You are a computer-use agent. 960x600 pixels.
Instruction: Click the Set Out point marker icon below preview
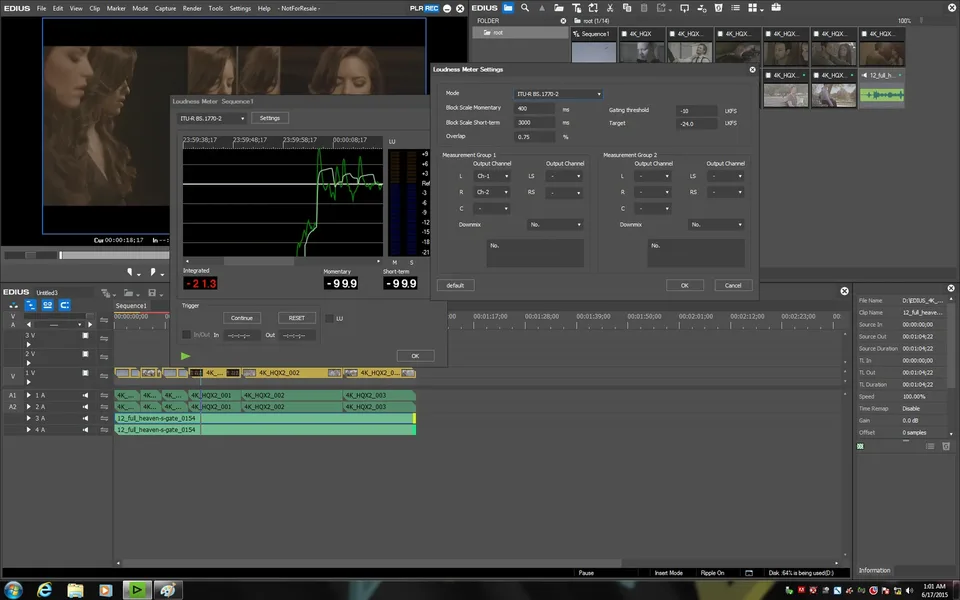[153, 272]
